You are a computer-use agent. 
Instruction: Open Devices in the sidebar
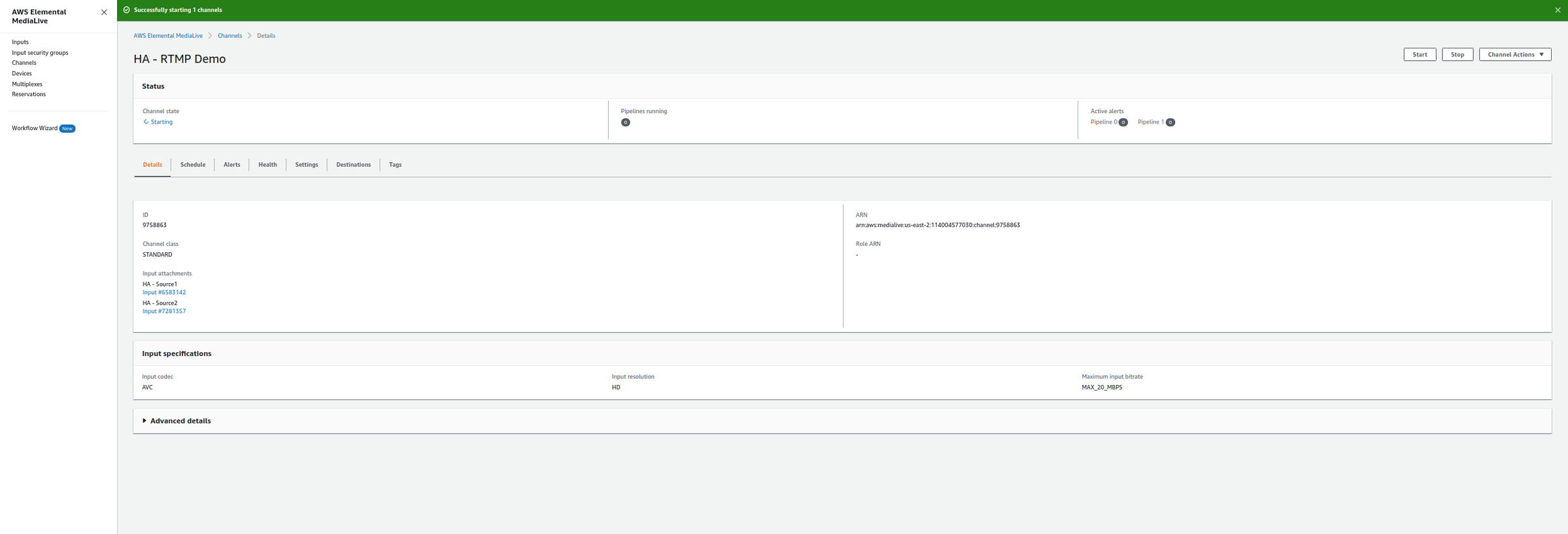tap(22, 73)
